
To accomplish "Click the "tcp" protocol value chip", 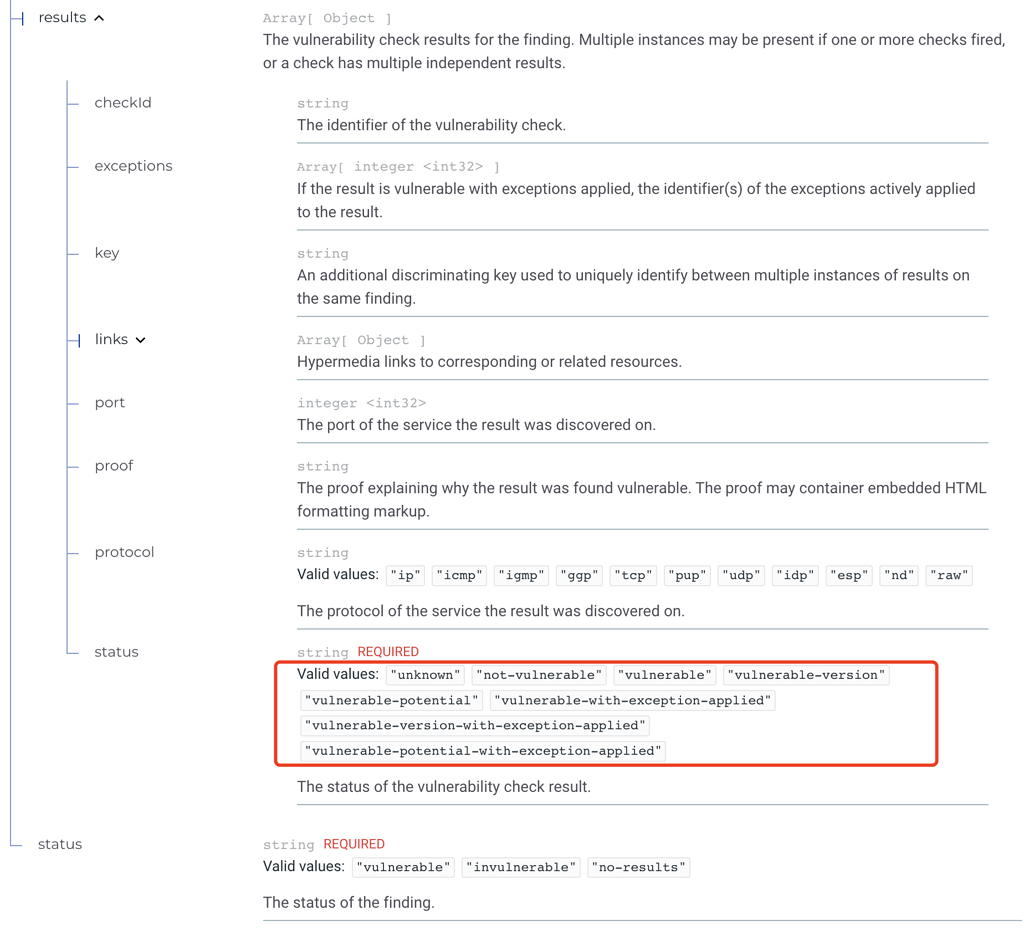I will pos(632,575).
